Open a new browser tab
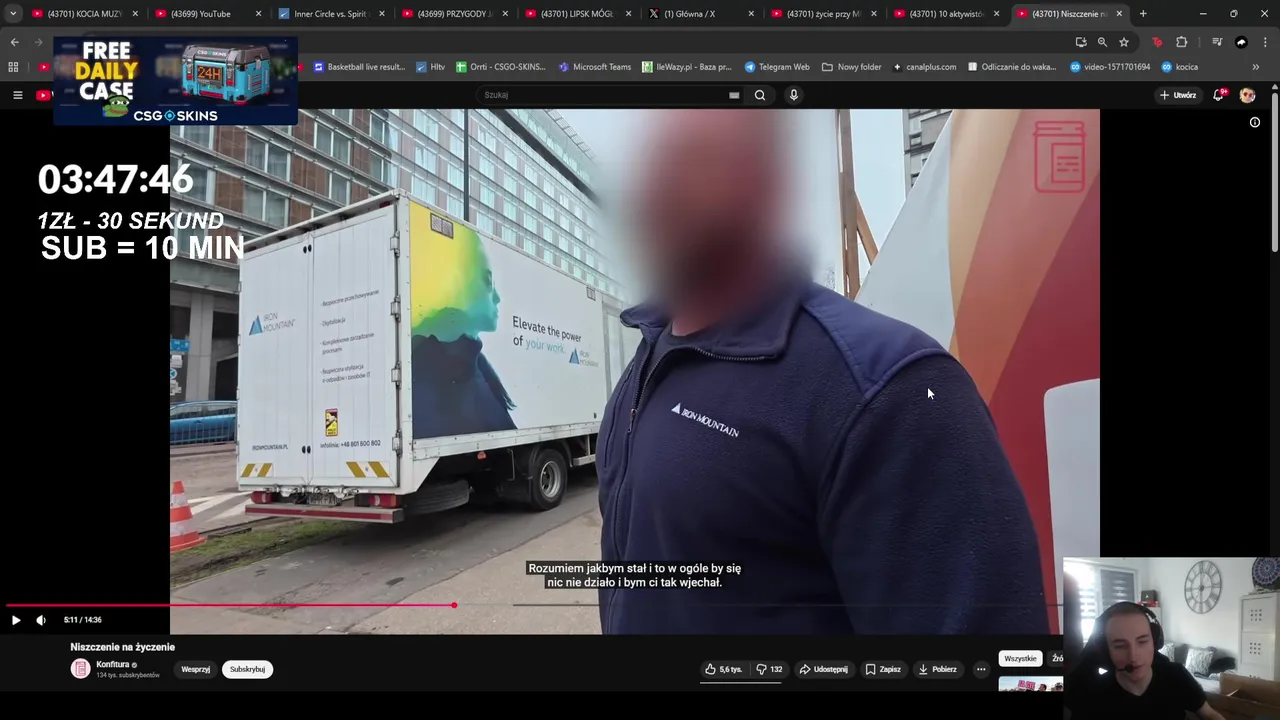1280x720 pixels. tap(1143, 14)
